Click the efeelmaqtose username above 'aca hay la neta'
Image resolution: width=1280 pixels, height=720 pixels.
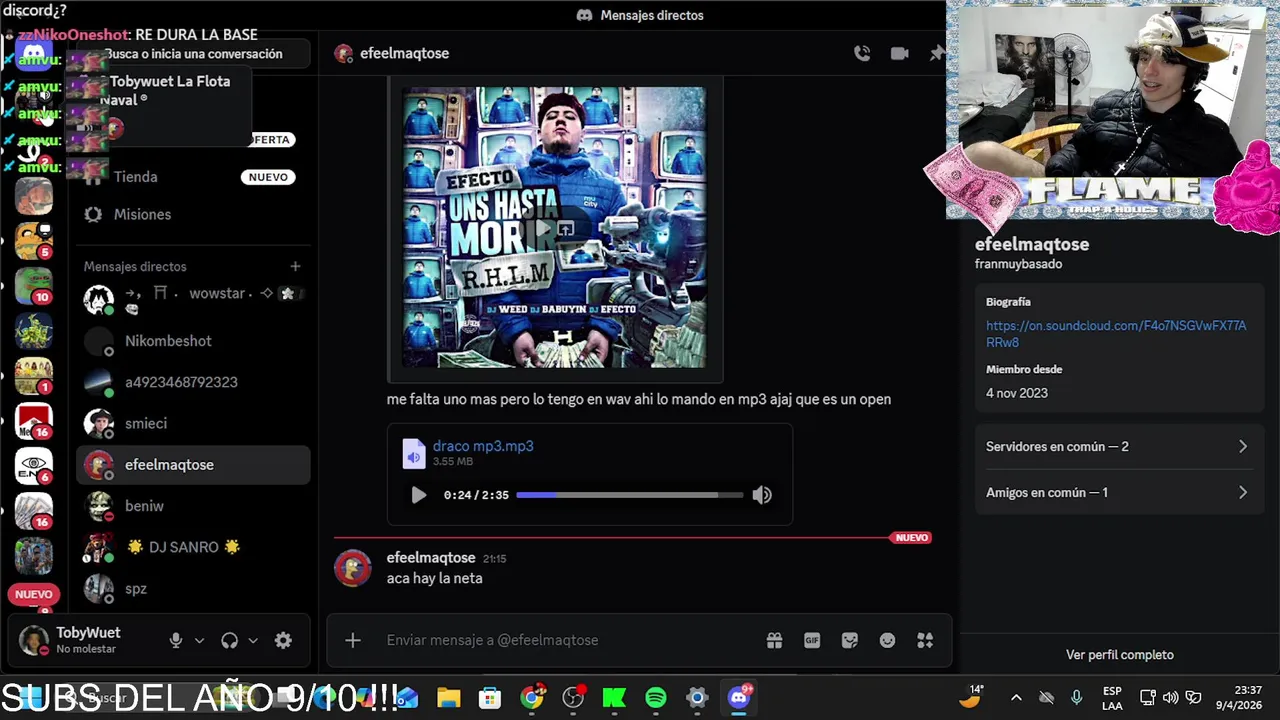pyautogui.click(x=431, y=558)
